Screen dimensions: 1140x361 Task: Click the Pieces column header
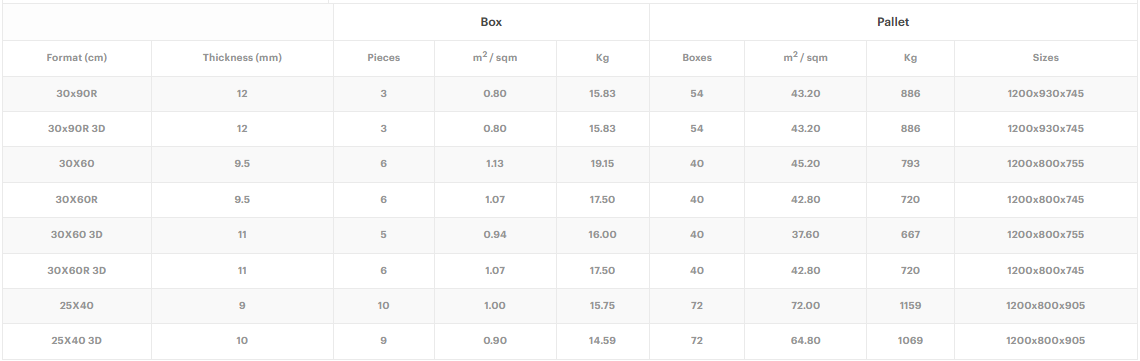tap(384, 57)
